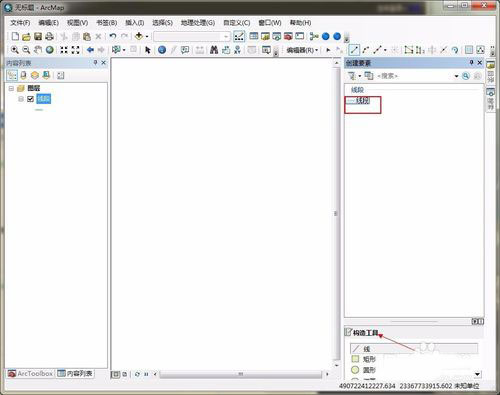Image resolution: width=500 pixels, height=395 pixels.
Task: Open the 编辑器 dropdown menu
Action: (x=302, y=50)
